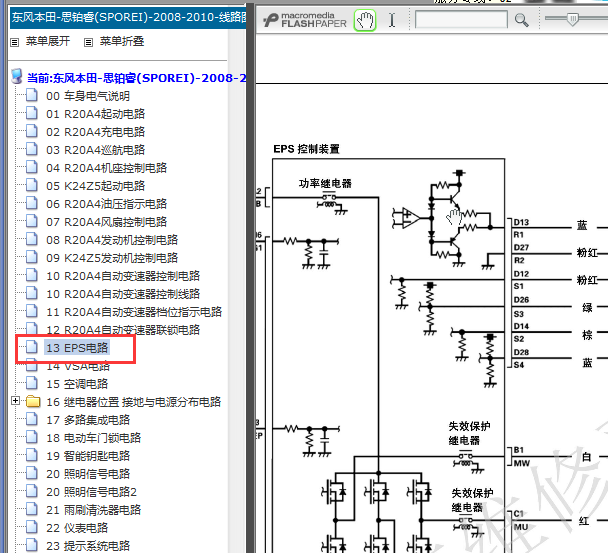Screen dimensions: 608x553
Task: Click the page icon of 21 雨刷清洗器电路
Action: click(x=32, y=509)
